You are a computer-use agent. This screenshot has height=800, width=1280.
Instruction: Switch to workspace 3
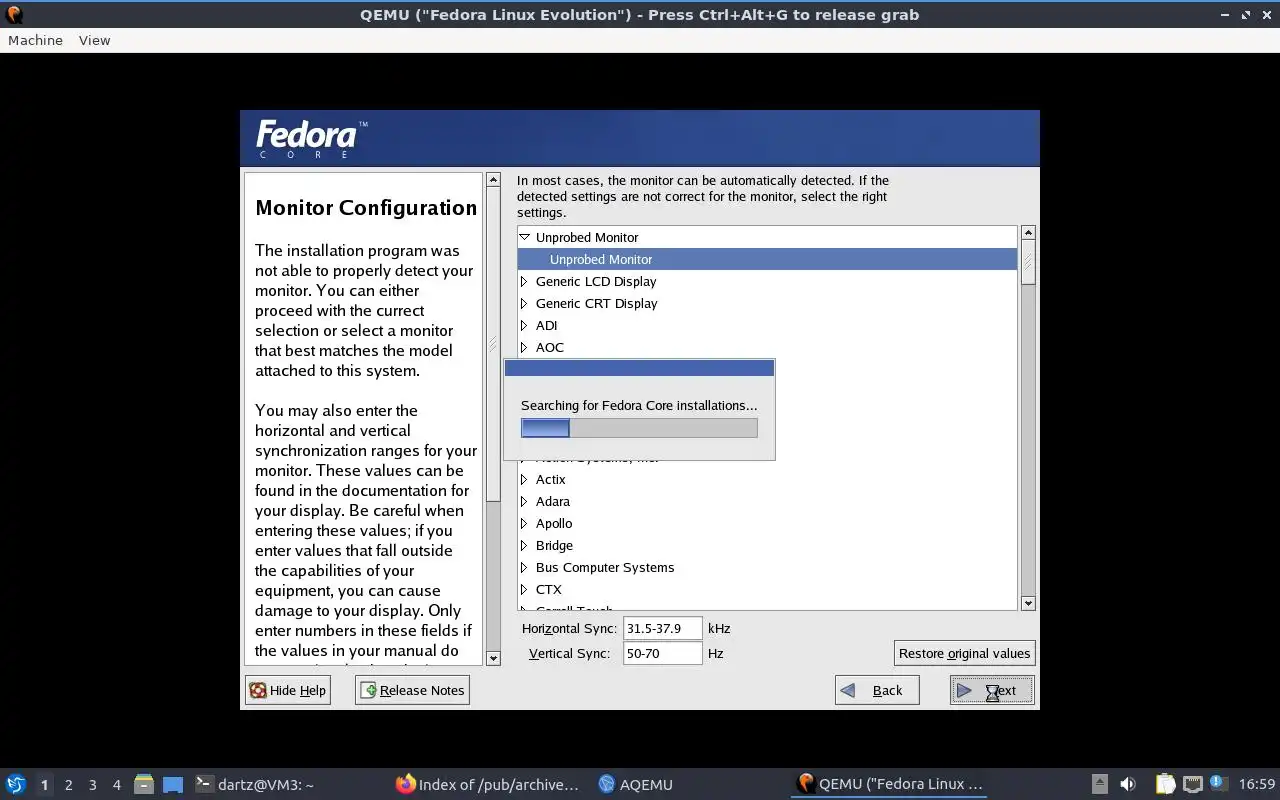(93, 785)
